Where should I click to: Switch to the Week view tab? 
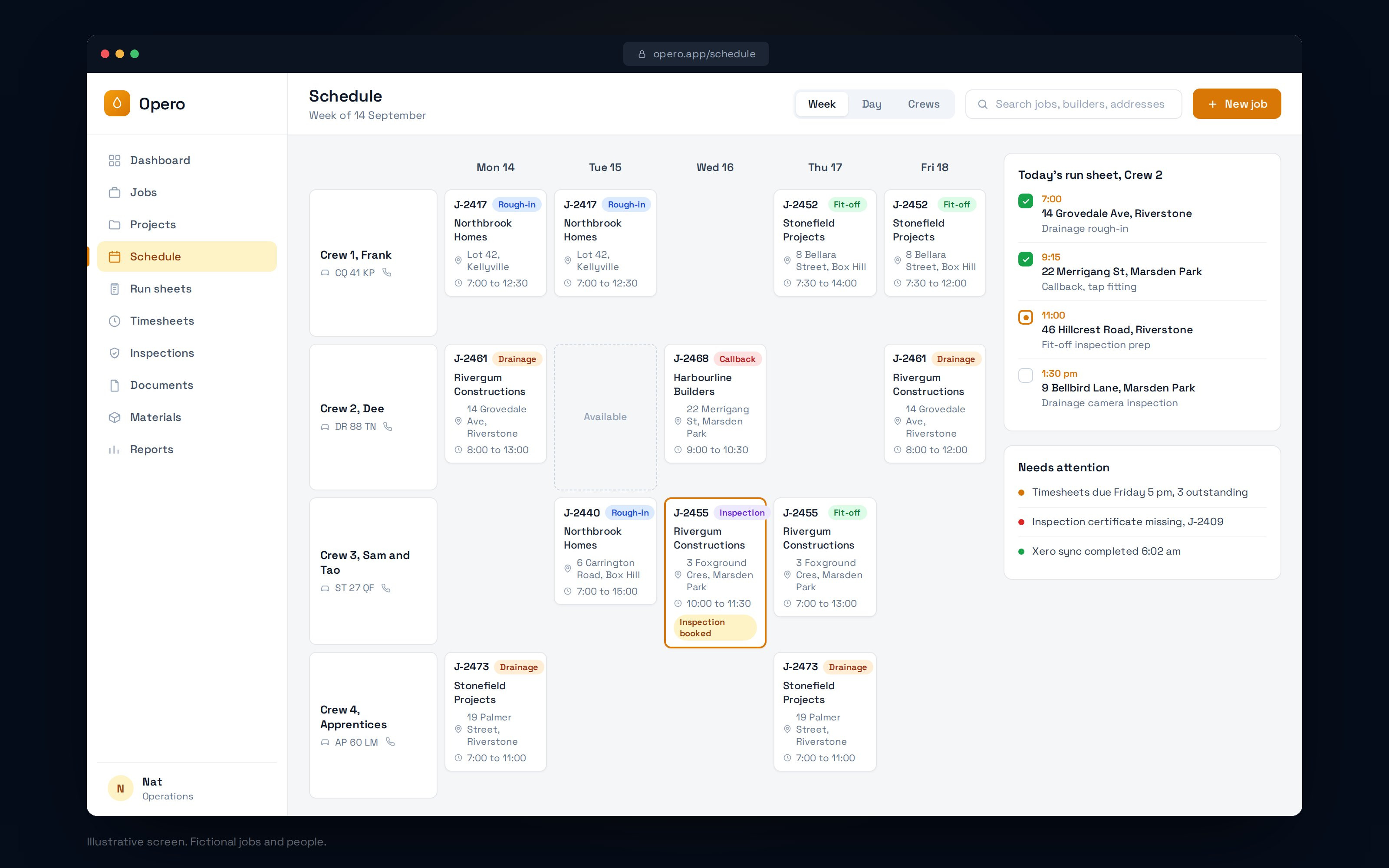(x=821, y=104)
